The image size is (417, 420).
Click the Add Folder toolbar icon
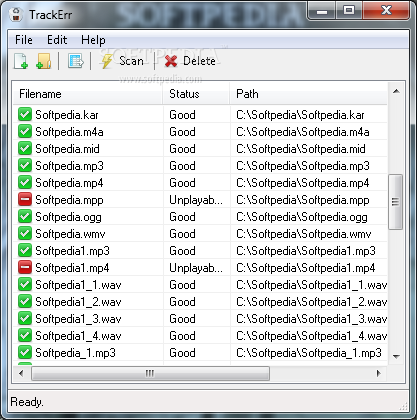point(43,61)
